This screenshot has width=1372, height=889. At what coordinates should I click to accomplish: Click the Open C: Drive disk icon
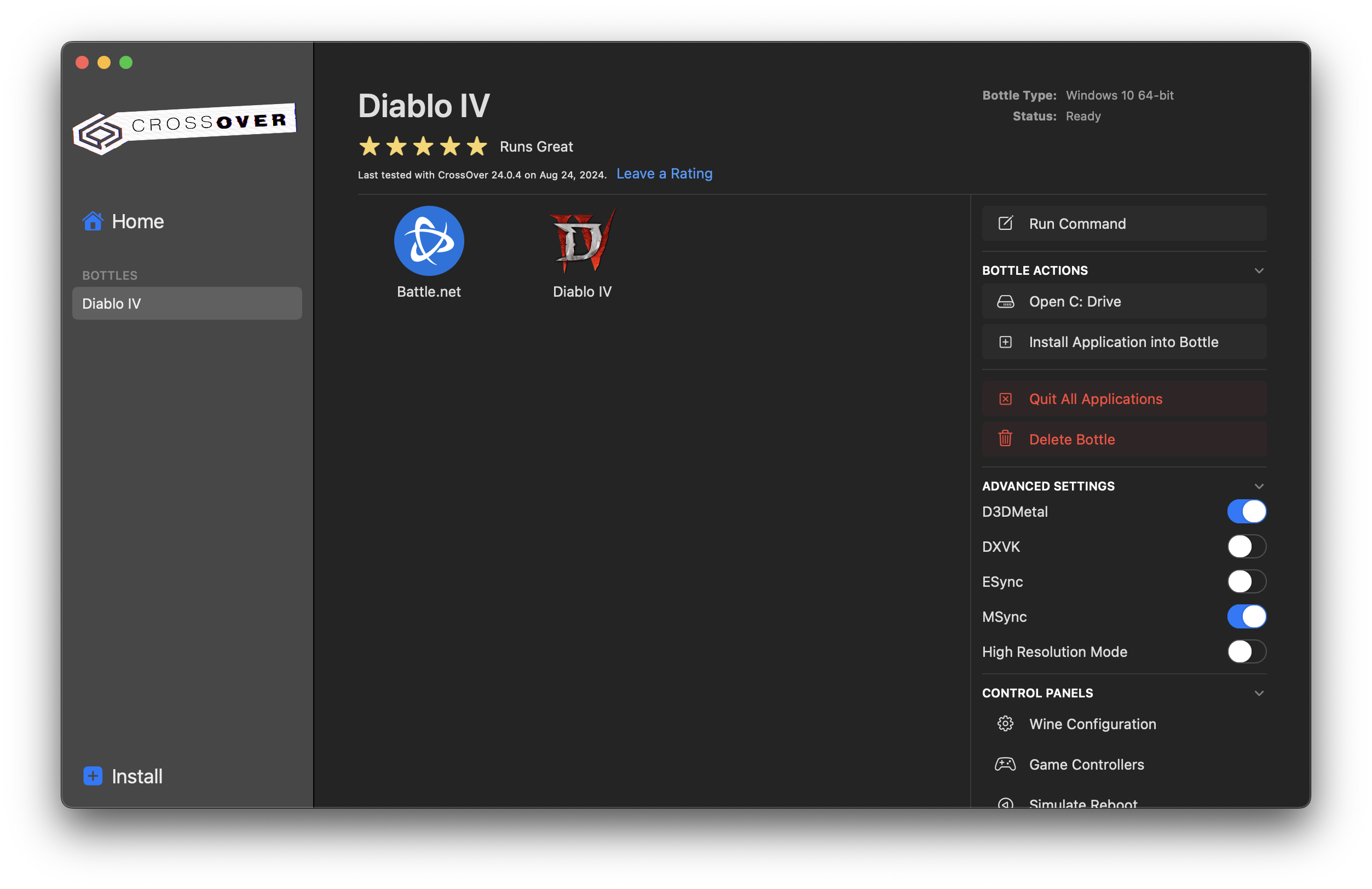(x=1005, y=302)
